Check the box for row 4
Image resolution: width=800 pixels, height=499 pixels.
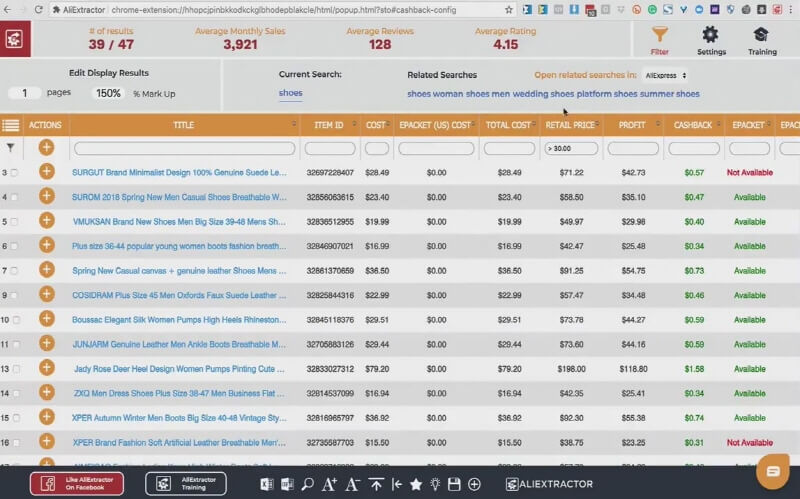pos(14,197)
